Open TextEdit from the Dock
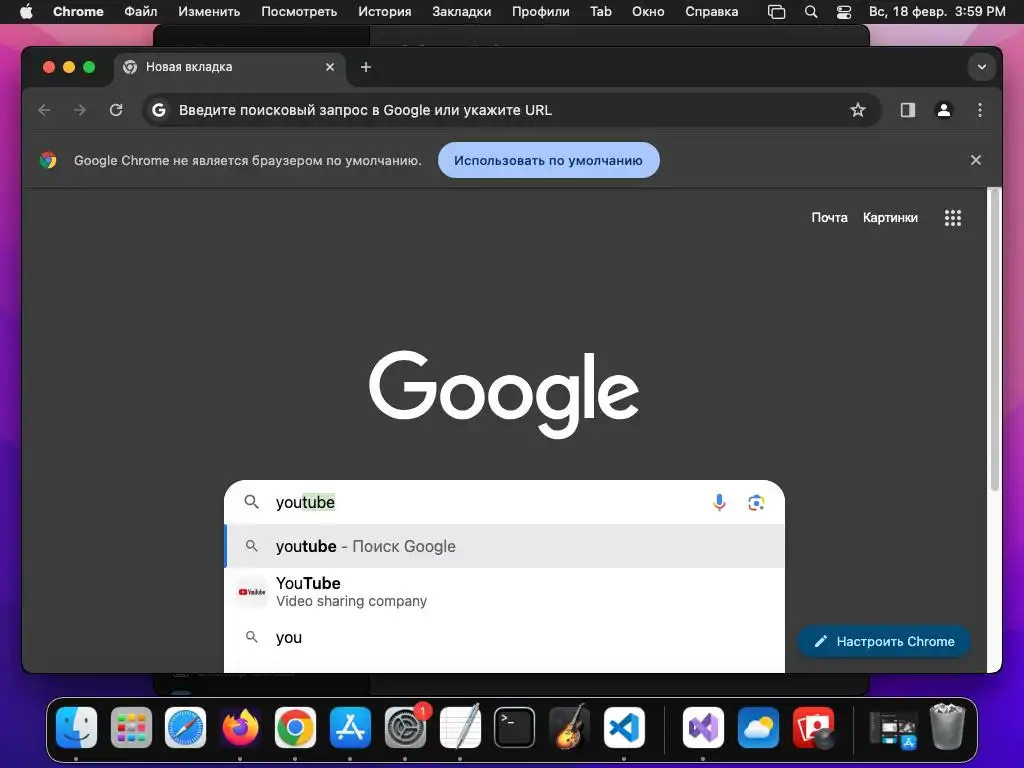1024x768 pixels. coord(460,726)
